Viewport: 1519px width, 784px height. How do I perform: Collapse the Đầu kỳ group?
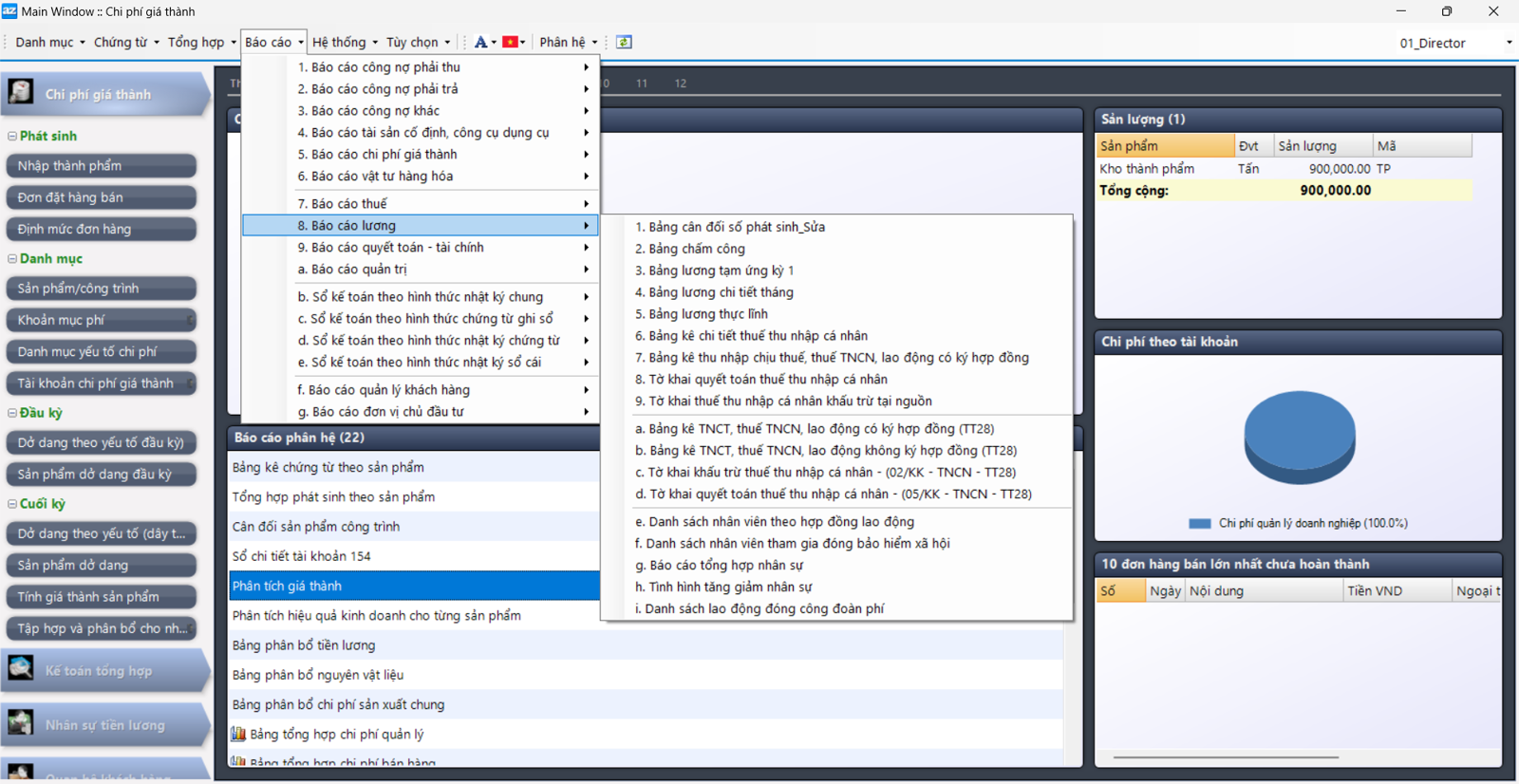click(x=12, y=413)
